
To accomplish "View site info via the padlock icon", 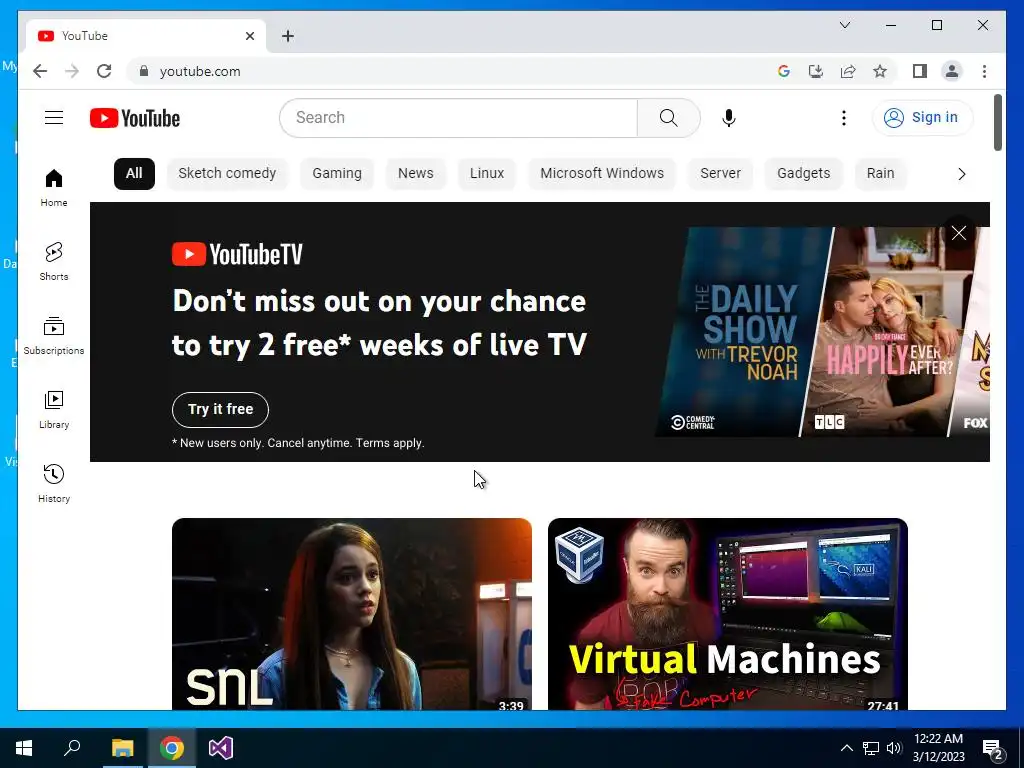I will 144,71.
